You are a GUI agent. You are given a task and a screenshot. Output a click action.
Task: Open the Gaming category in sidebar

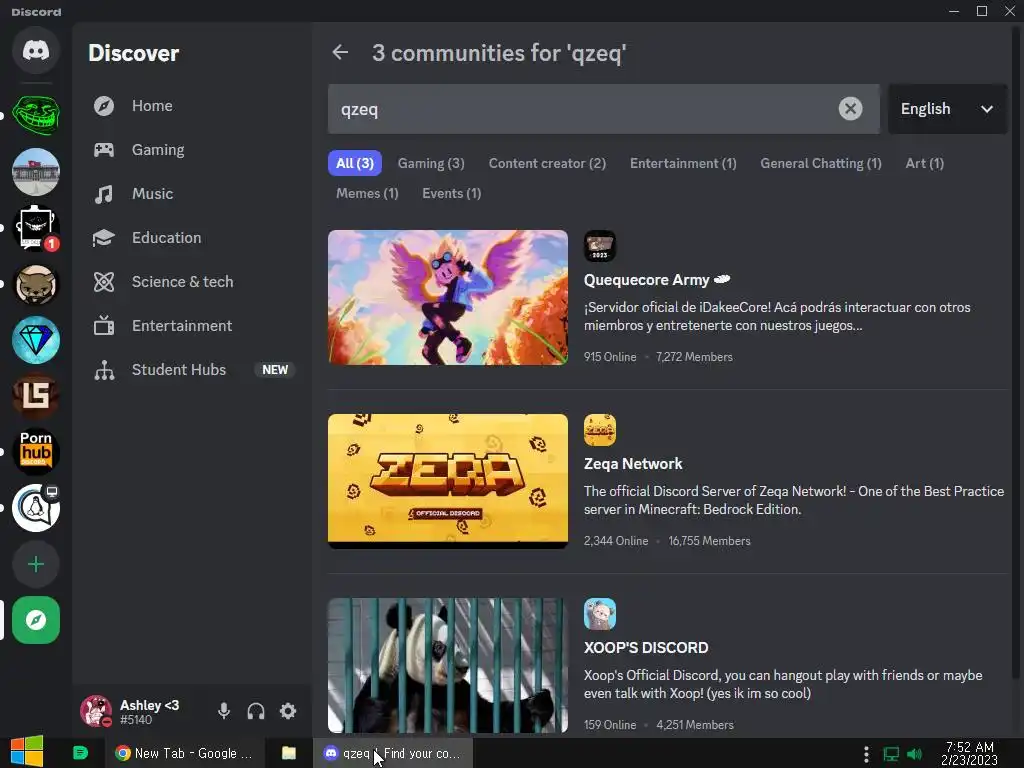pyautogui.click(x=193, y=150)
